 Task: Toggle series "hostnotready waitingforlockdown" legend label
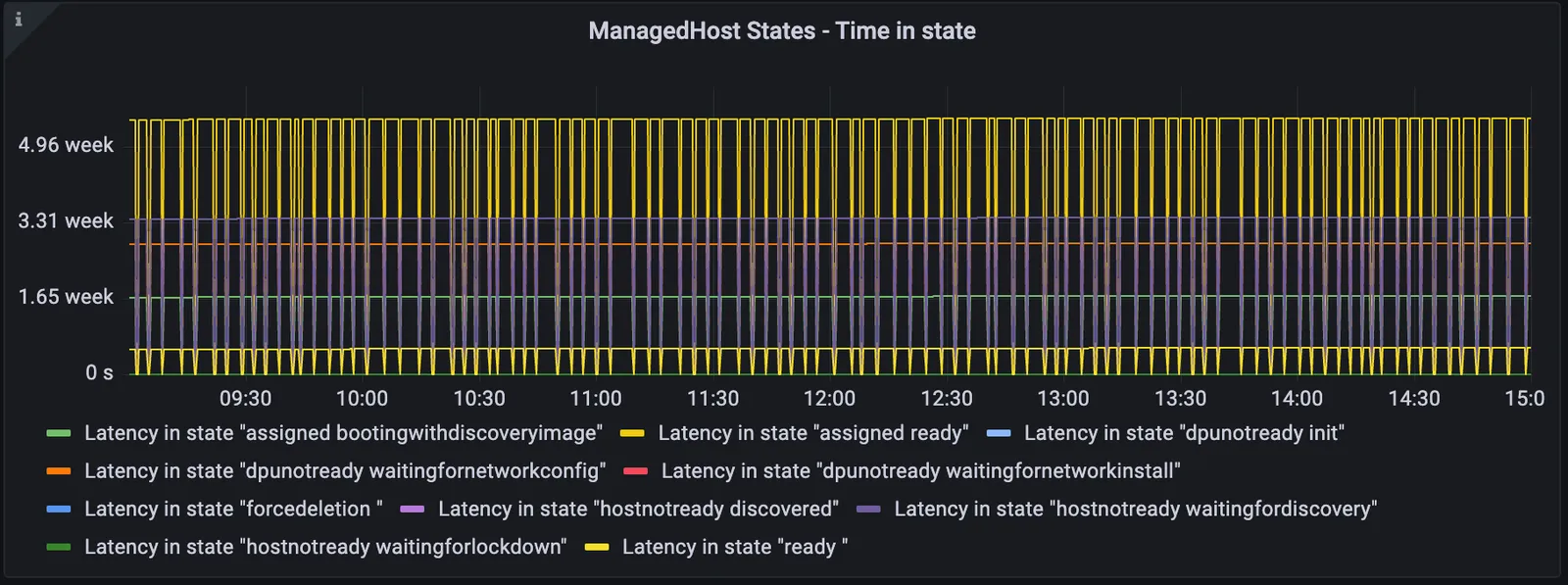(325, 547)
